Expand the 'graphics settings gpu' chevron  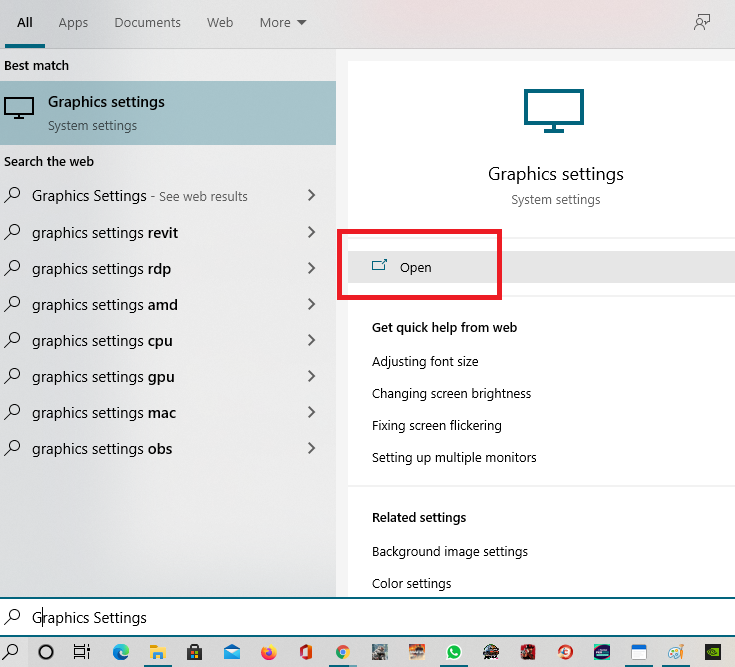[x=311, y=376]
